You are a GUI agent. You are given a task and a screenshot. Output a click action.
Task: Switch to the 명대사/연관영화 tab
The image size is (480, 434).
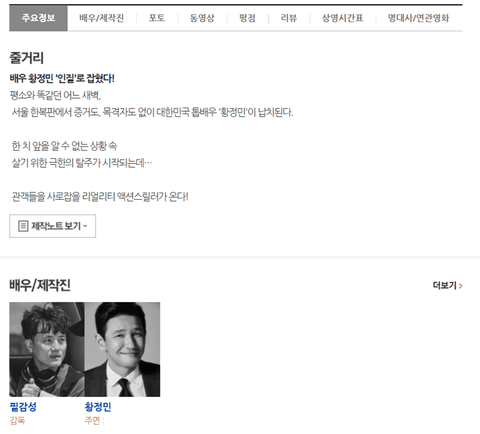tap(419, 18)
